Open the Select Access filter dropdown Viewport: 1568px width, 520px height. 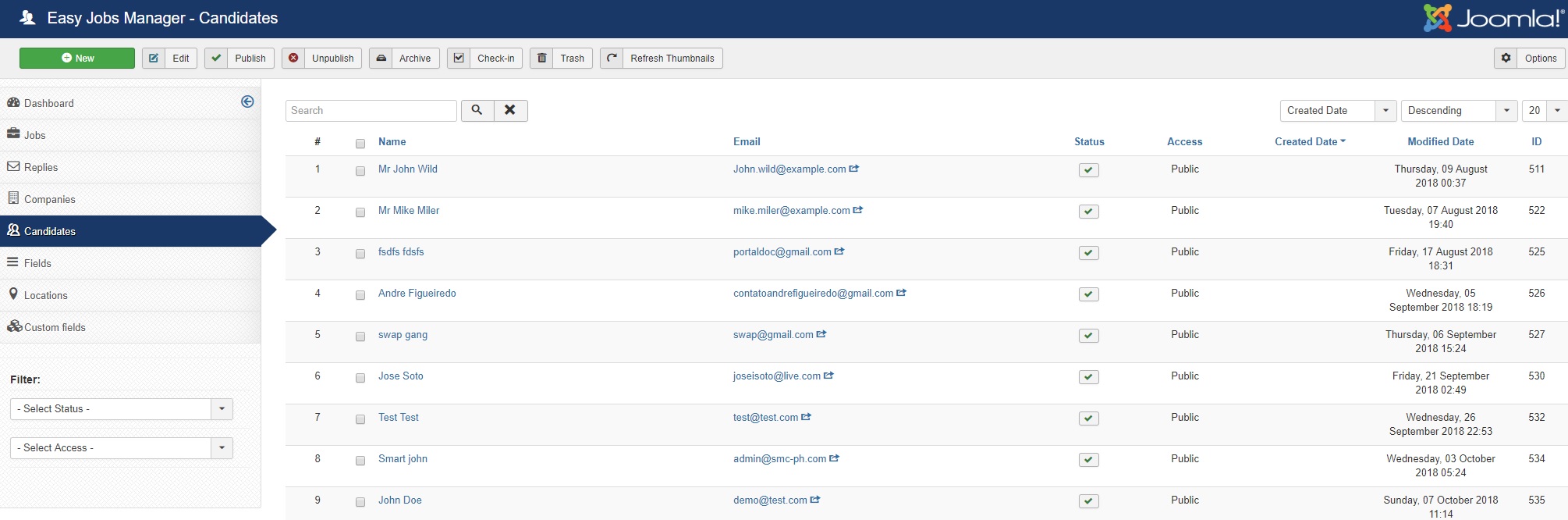click(122, 448)
